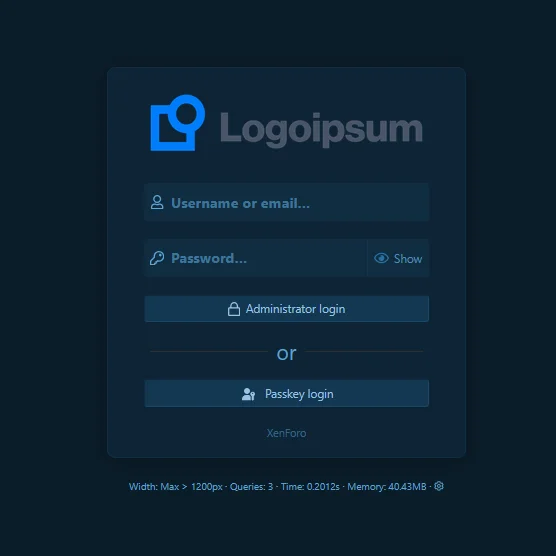Click the blue Logoipsum logo mark
This screenshot has width=556, height=556.
tap(178, 123)
